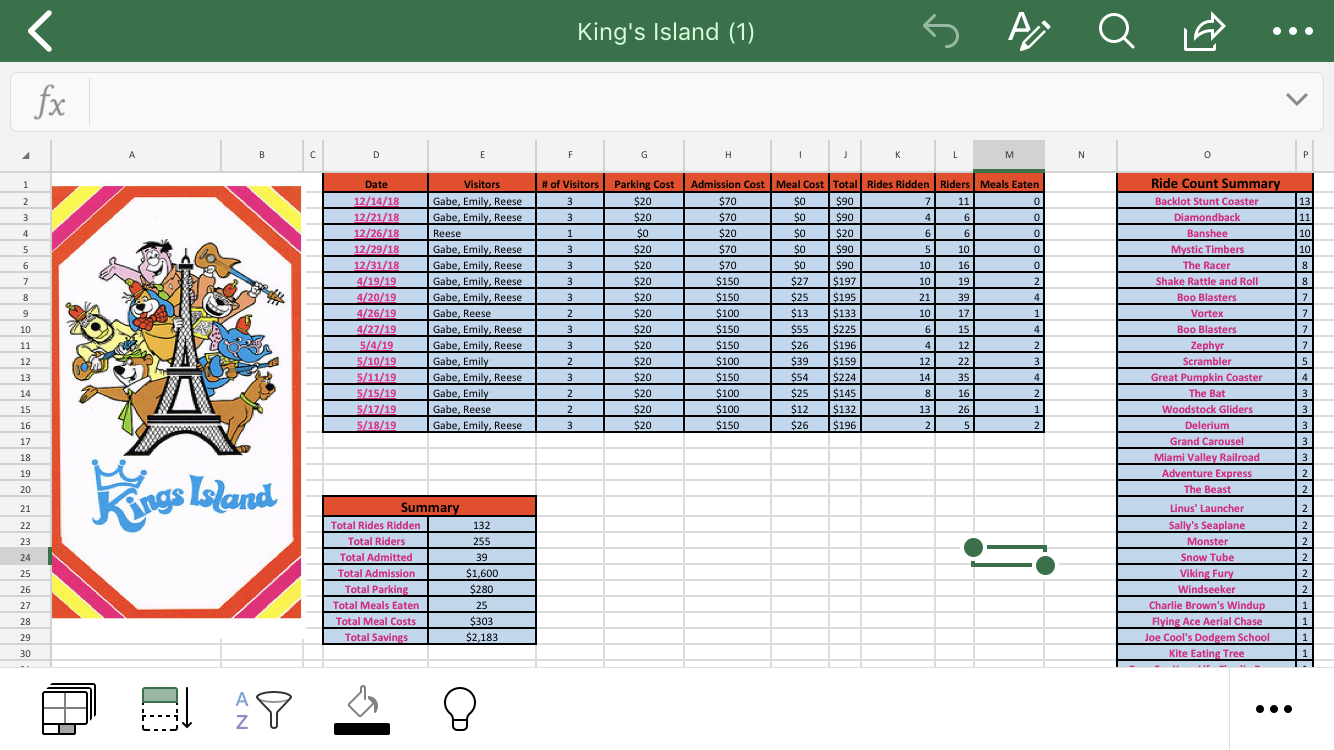Select the Banshee ride cell

pyautogui.click(x=1207, y=233)
